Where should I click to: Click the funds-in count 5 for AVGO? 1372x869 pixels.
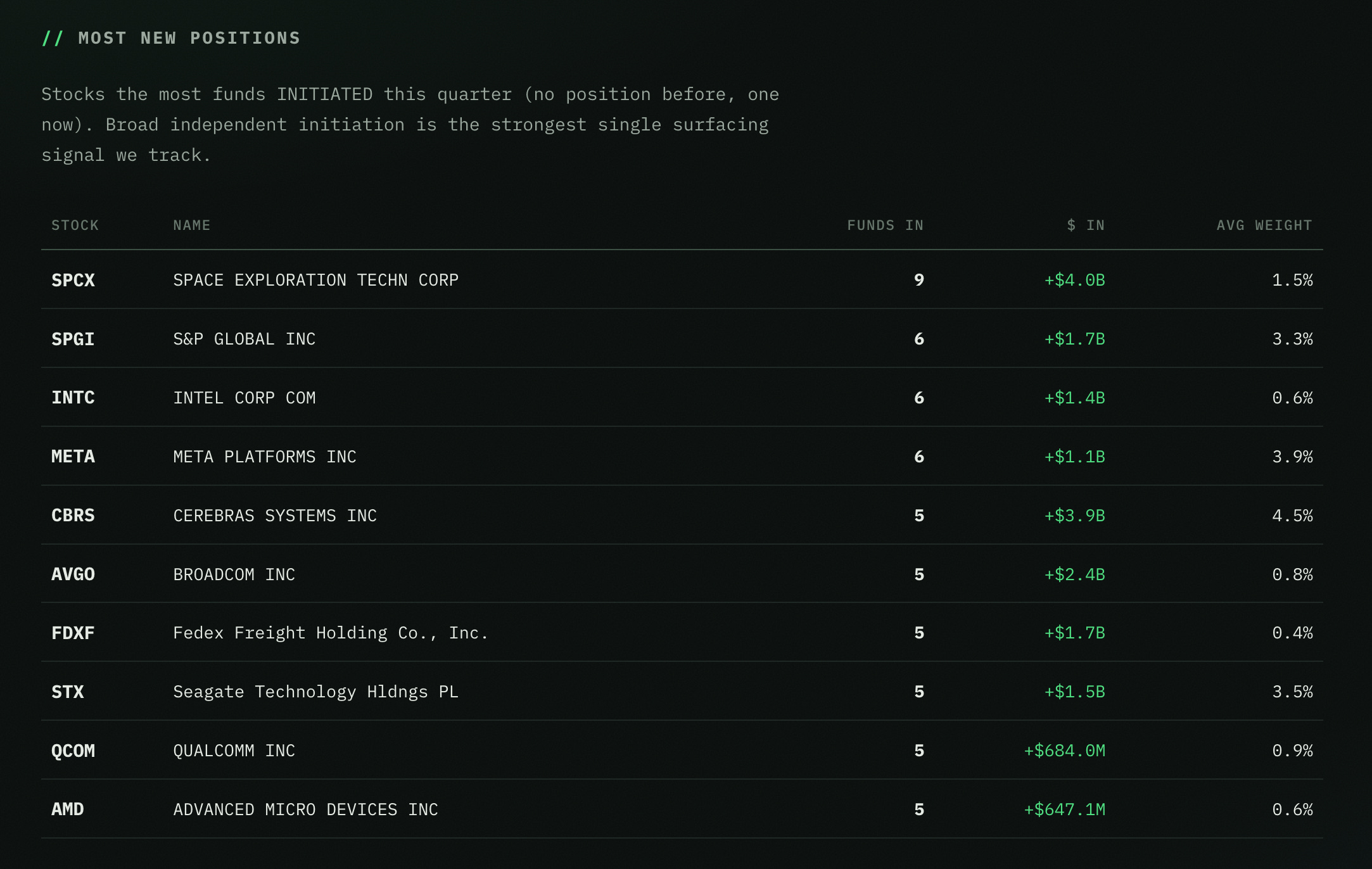919,574
